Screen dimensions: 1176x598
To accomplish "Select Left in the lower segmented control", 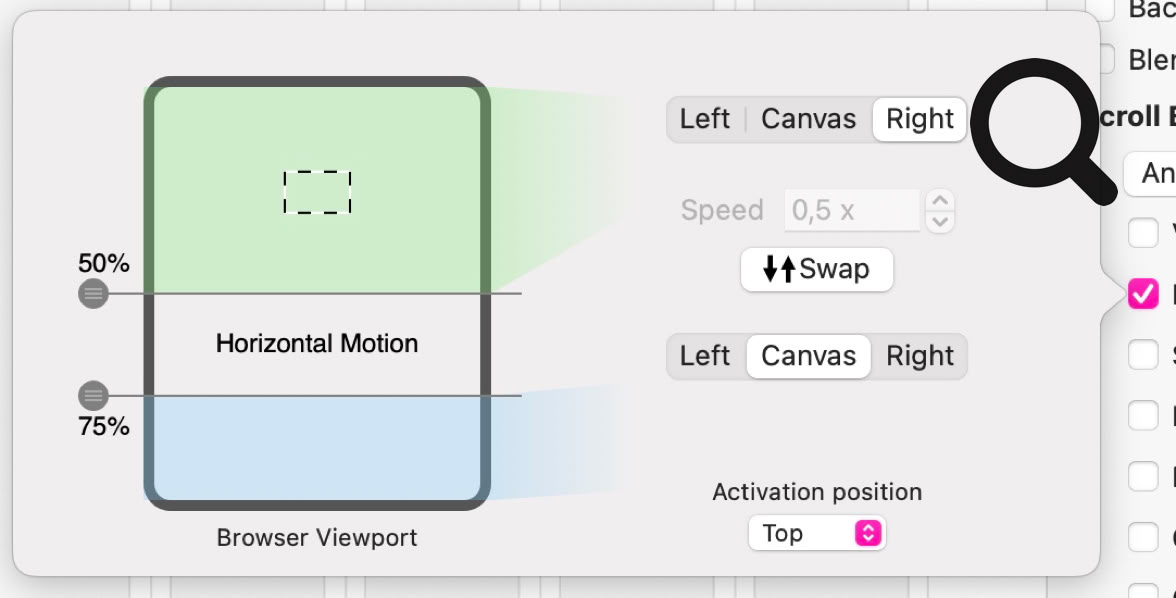I will click(x=705, y=356).
